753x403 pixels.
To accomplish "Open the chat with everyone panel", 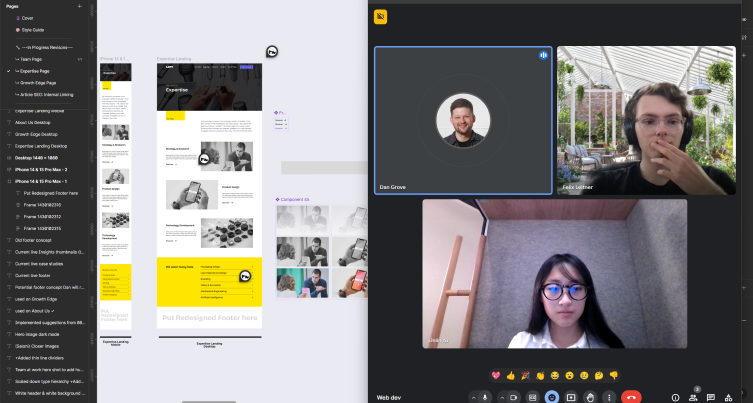I will pos(711,397).
